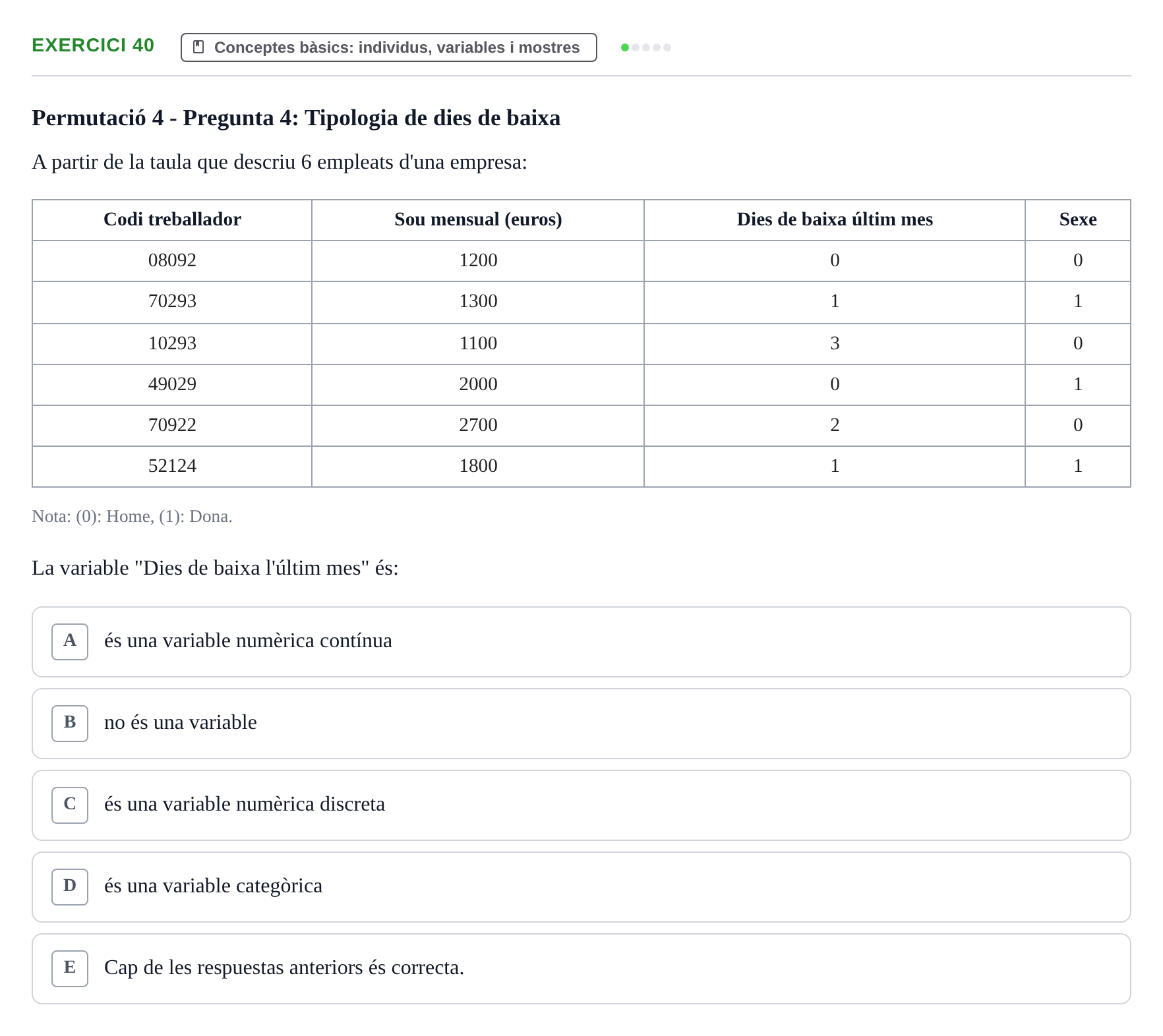1163x1036 pixels.
Task: Click the Dies de baixa últim mes header
Action: 835,220
